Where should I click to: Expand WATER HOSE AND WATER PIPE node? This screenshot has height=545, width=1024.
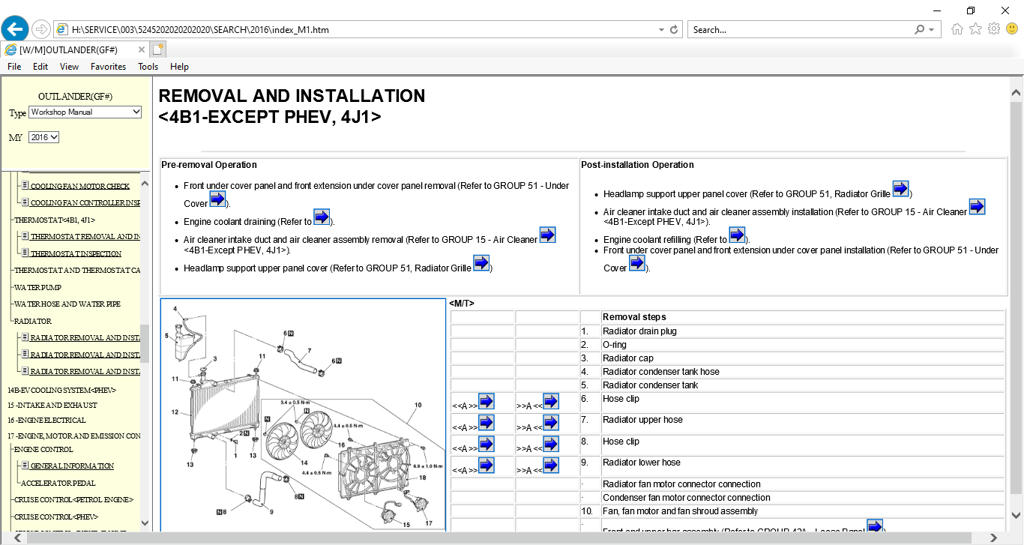(67, 304)
